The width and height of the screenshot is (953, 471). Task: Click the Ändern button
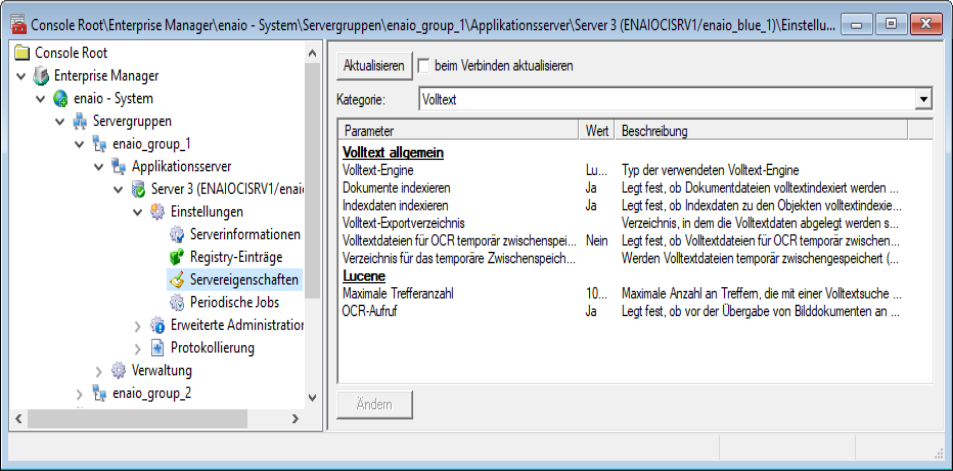pos(376,405)
